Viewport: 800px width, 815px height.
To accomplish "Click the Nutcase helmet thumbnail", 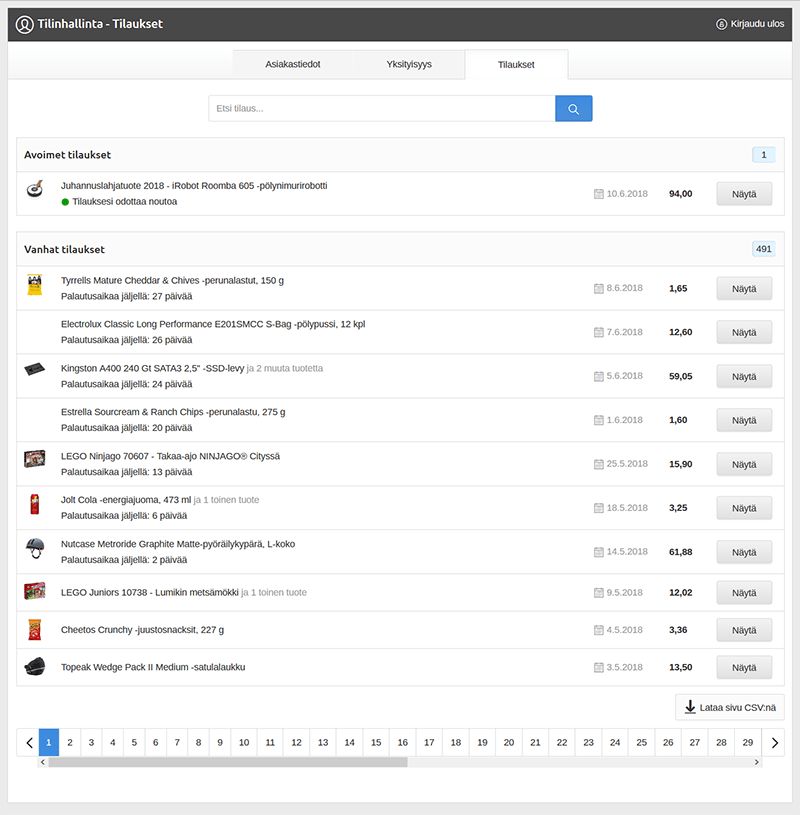I will [35, 548].
